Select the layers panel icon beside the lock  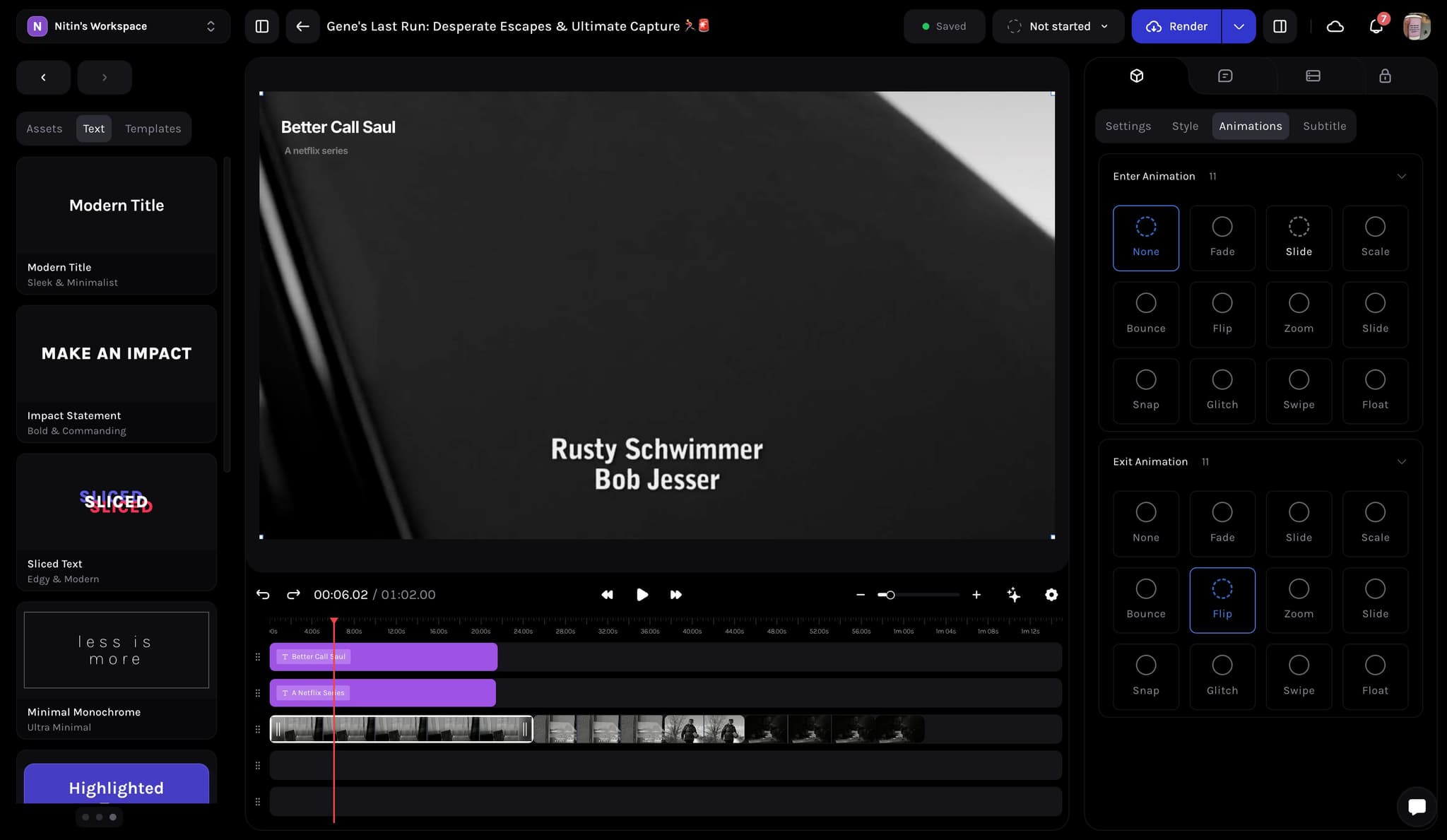(1313, 76)
